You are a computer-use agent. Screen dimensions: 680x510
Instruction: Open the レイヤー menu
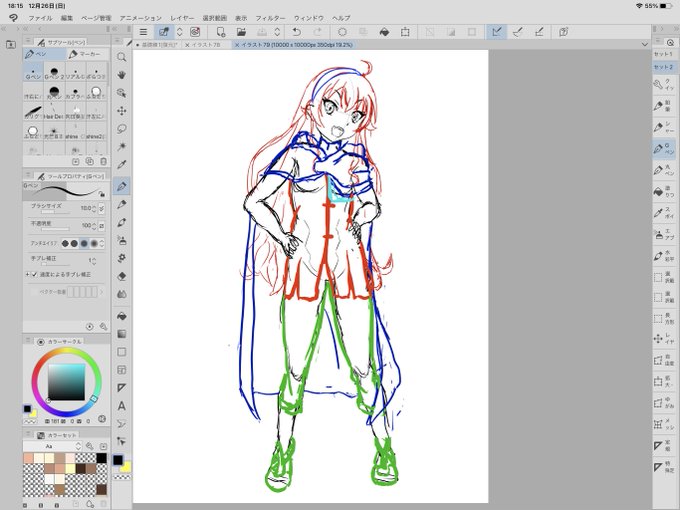coord(182,18)
